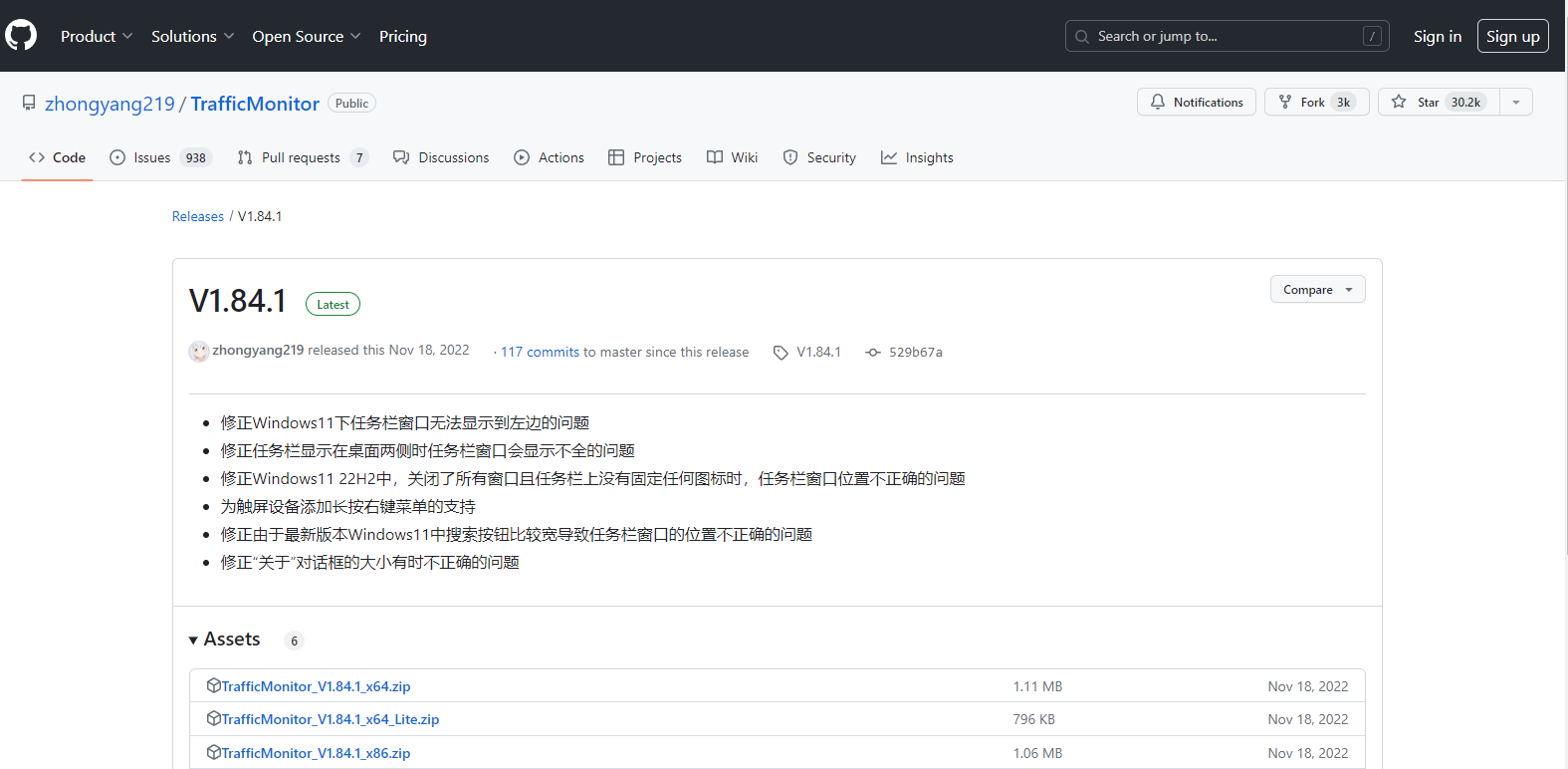
Task: Click the GitHub logo home icon
Action: (x=21, y=36)
